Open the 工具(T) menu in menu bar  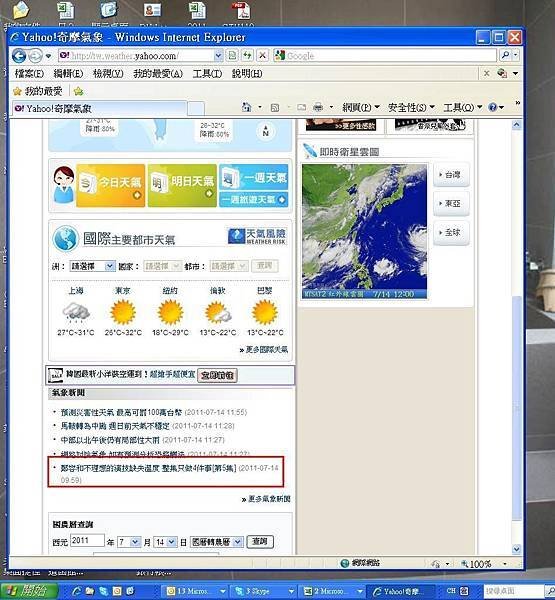(x=207, y=73)
